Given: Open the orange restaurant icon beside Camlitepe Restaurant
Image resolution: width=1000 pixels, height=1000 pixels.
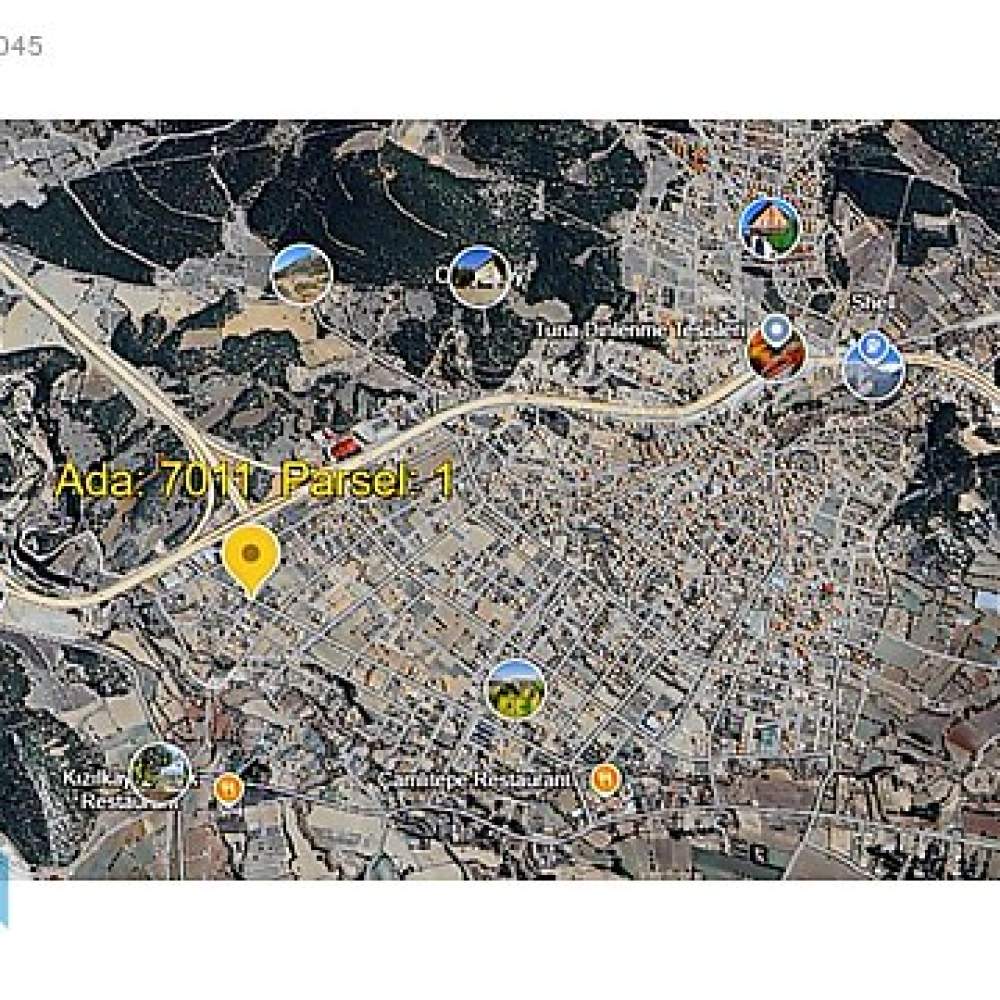Looking at the screenshot, I should coord(604,779).
